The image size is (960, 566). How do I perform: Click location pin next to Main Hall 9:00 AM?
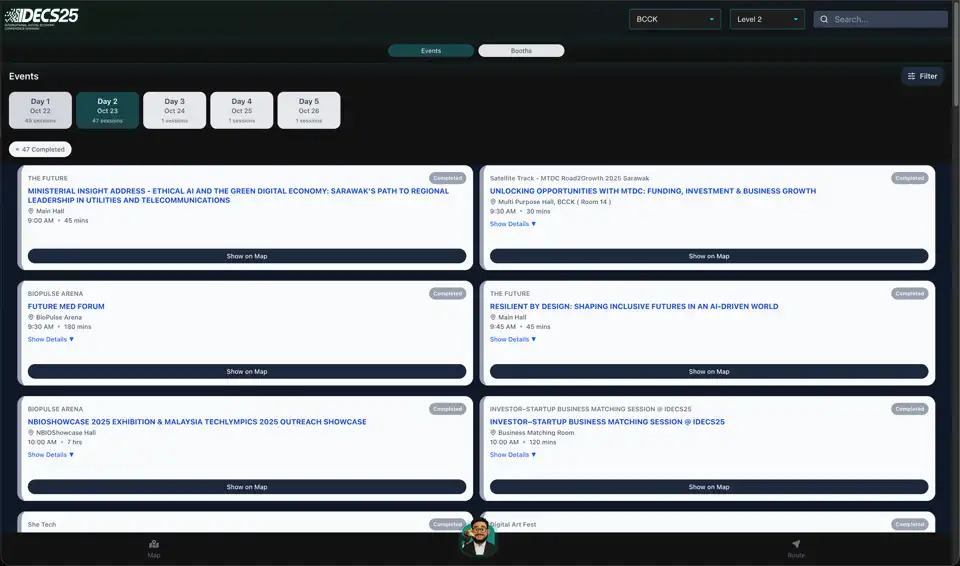tap(31, 211)
